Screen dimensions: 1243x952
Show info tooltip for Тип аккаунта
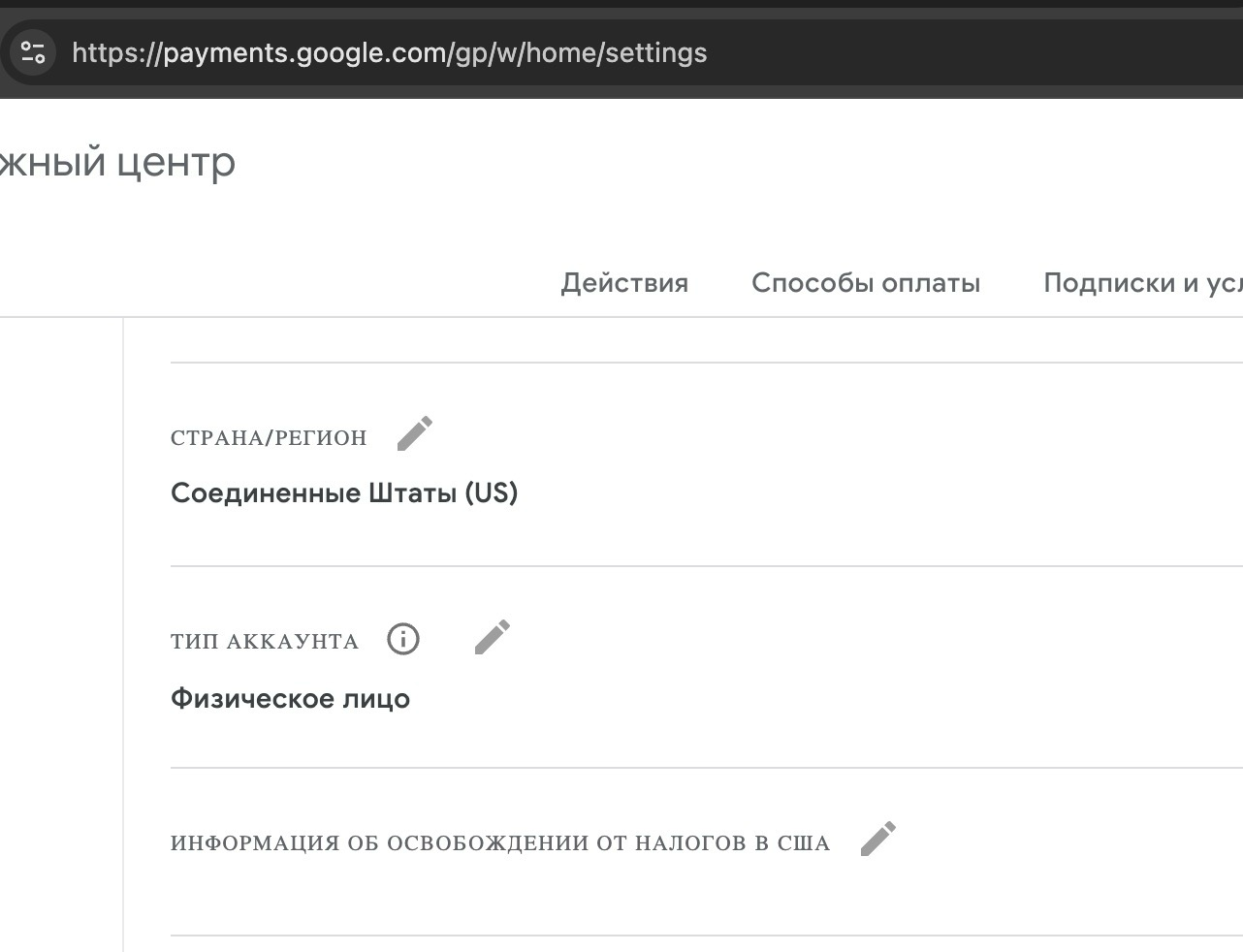(403, 639)
